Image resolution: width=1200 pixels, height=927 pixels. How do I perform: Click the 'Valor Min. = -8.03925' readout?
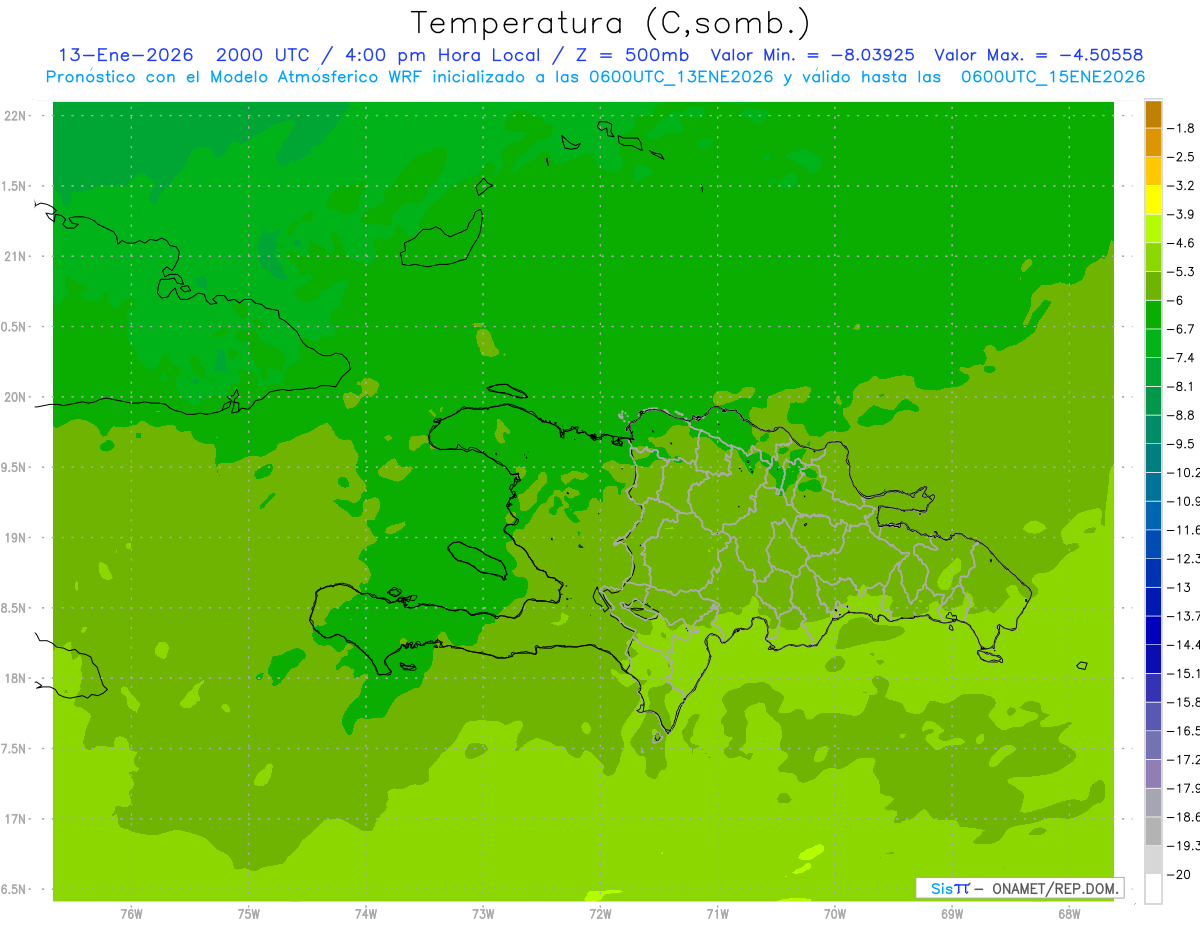pyautogui.click(x=811, y=55)
